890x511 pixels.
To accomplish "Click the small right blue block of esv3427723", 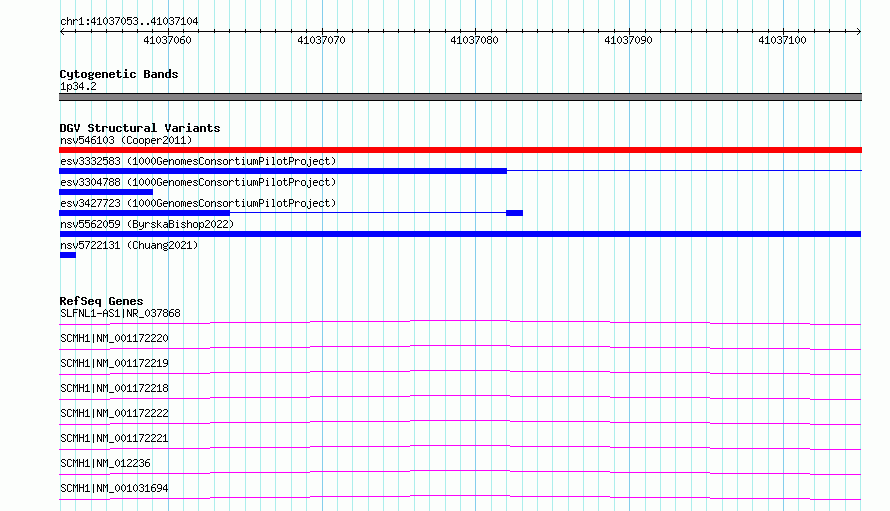I will 514,213.
